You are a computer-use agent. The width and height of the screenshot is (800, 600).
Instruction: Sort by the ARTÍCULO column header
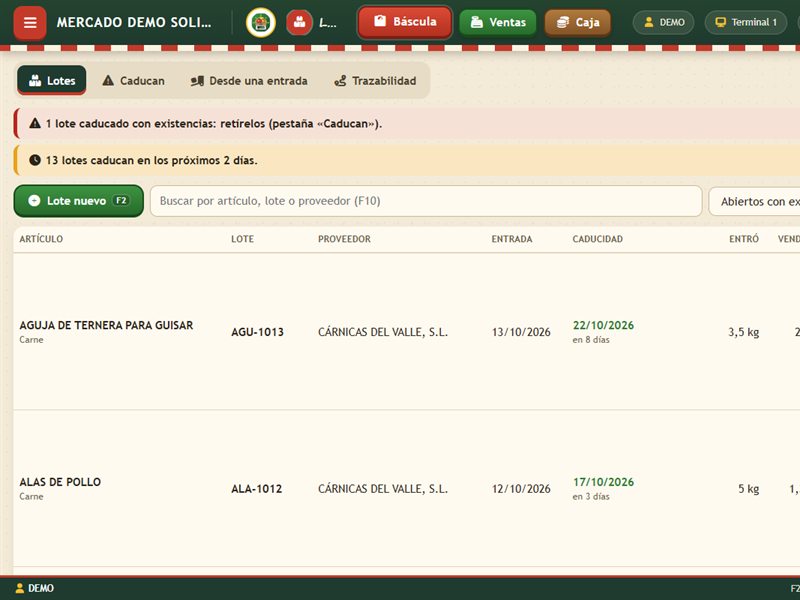pyautogui.click(x=41, y=239)
